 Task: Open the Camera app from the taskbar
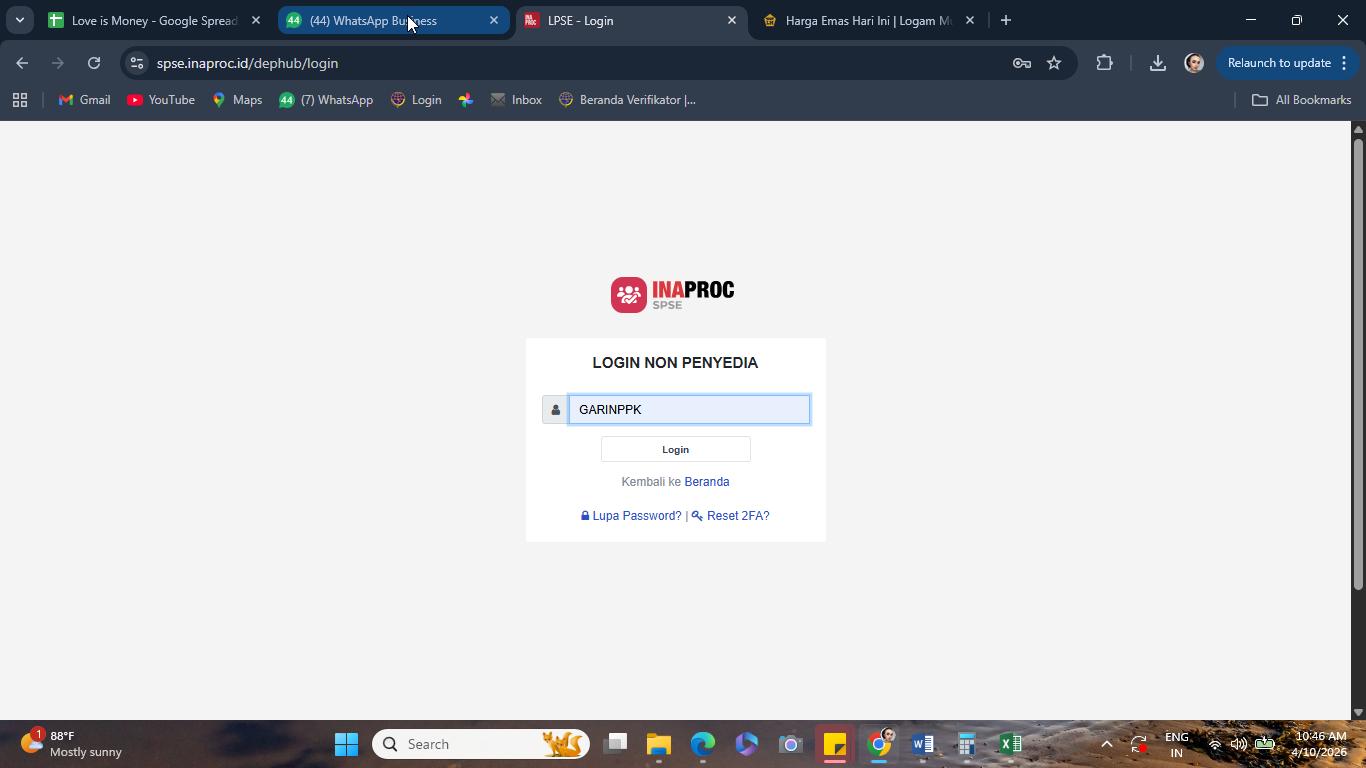click(x=791, y=744)
